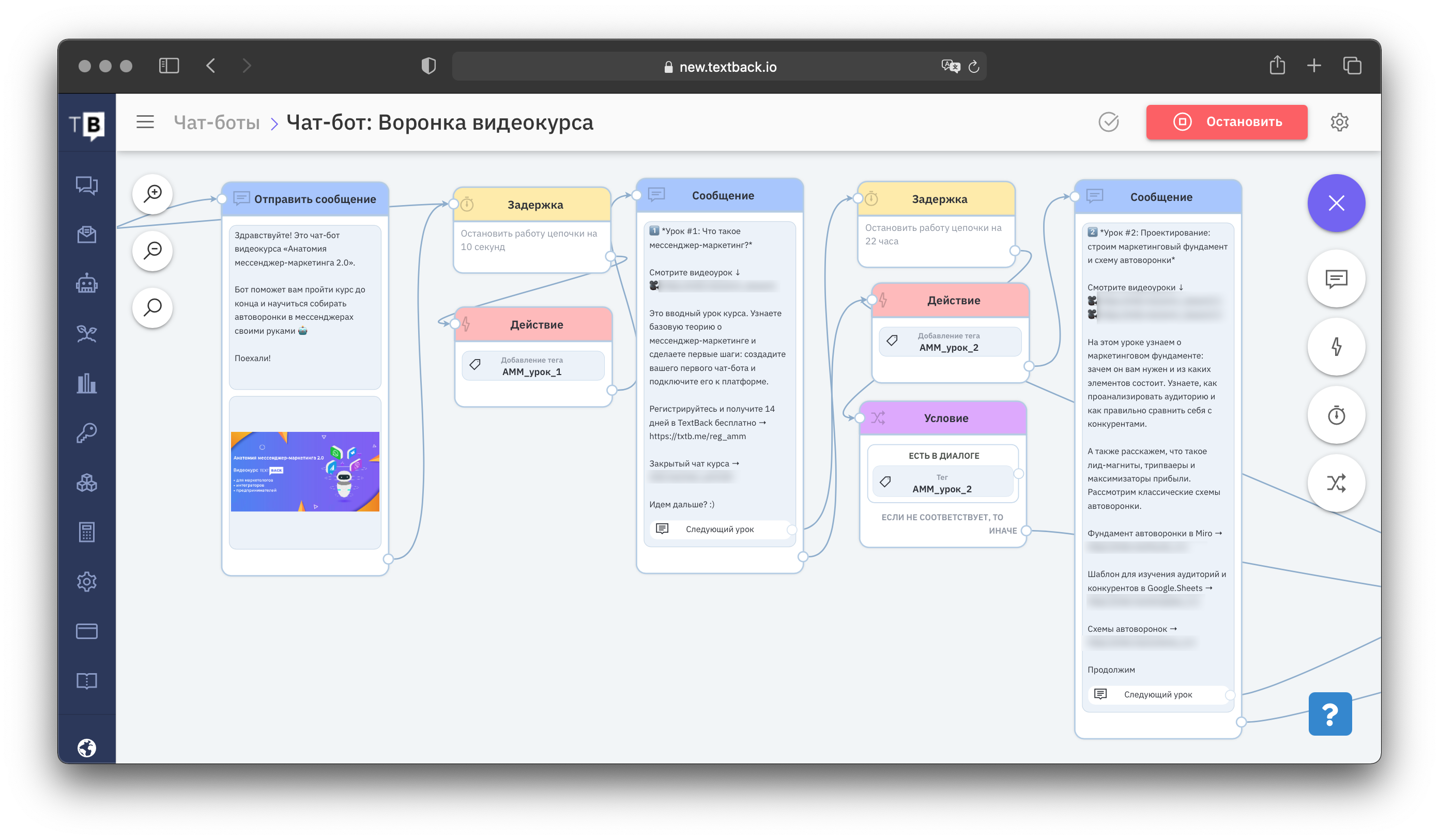
Task: Select the 22 часа Задержка block header
Action: [x=937, y=198]
